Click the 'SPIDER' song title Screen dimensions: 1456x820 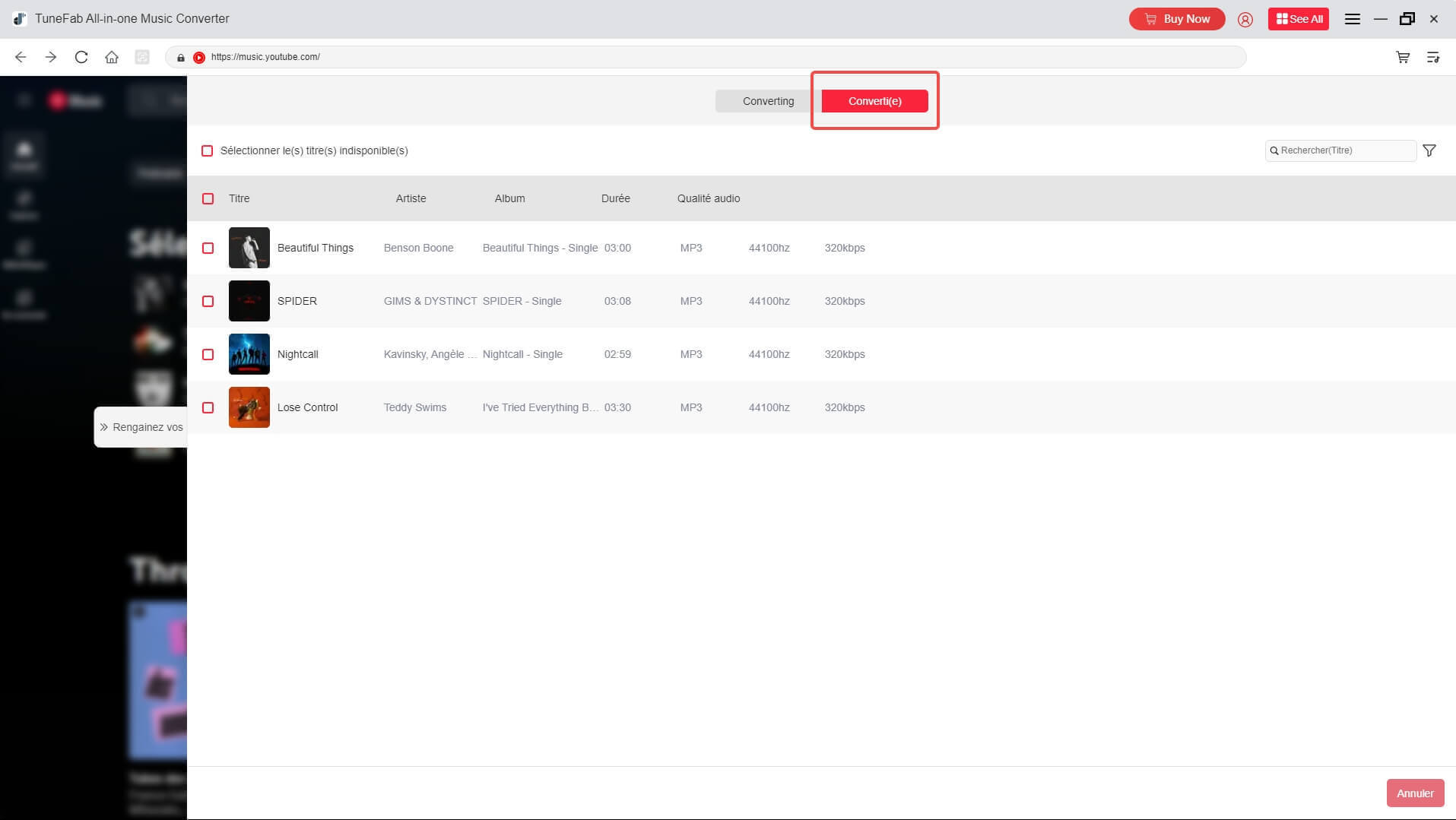click(x=297, y=301)
